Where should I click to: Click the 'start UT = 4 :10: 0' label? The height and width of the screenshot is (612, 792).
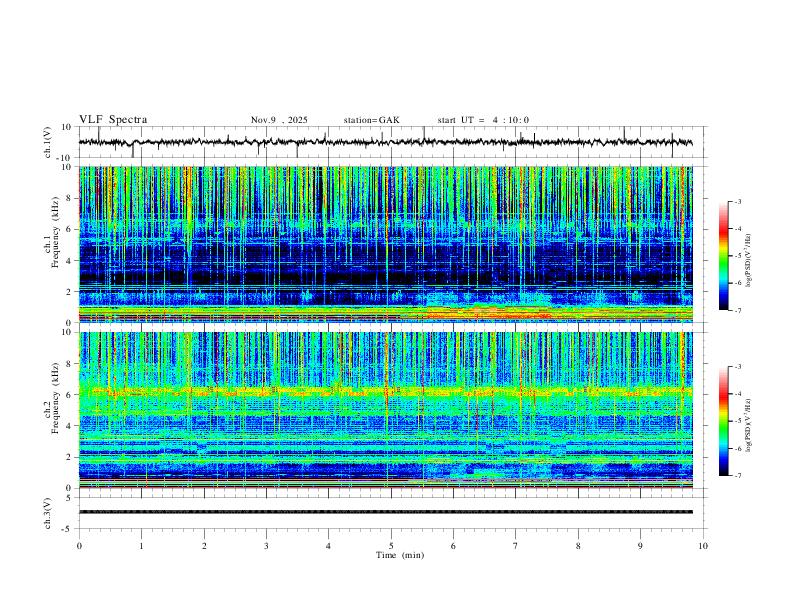pyautogui.click(x=483, y=120)
